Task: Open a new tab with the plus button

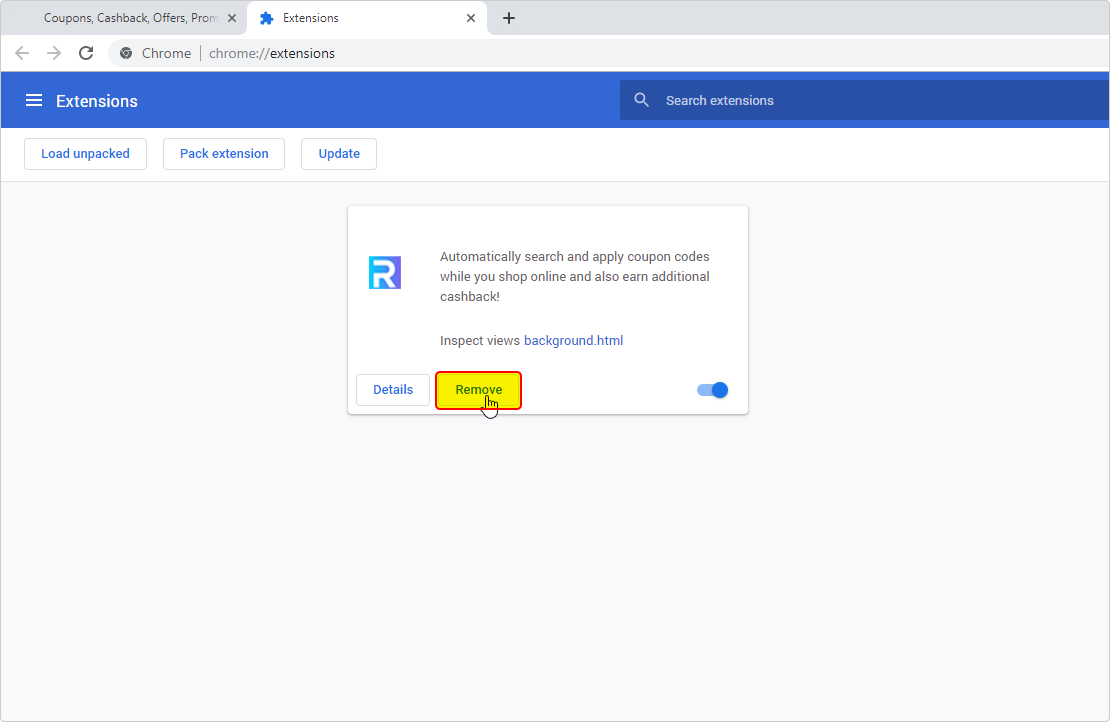Action: [x=509, y=18]
